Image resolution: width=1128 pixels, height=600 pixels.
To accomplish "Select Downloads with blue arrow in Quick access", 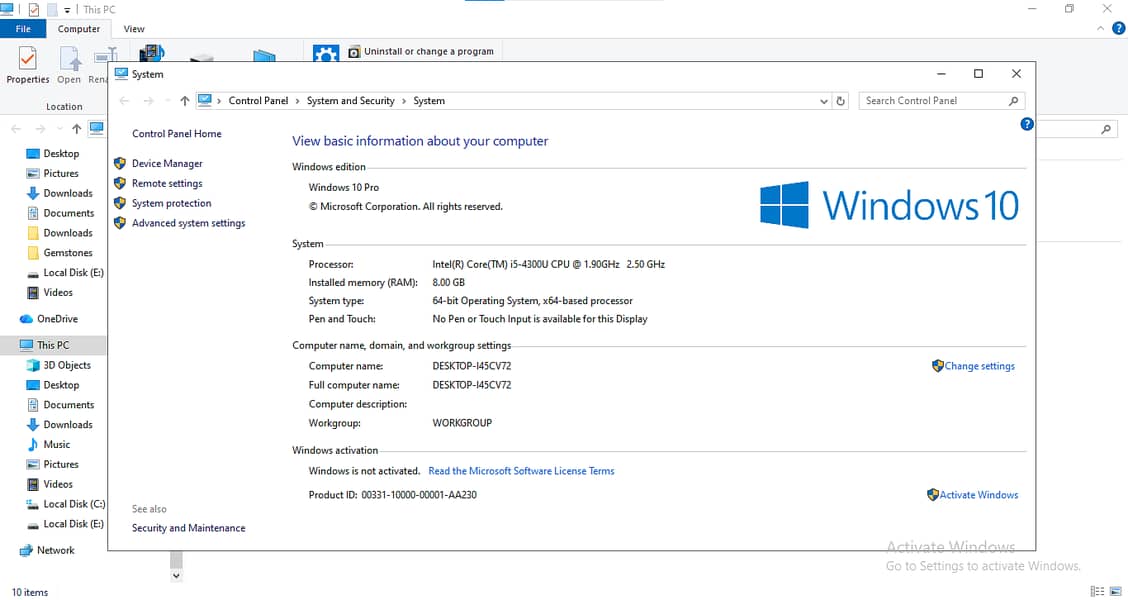I will [x=68, y=193].
